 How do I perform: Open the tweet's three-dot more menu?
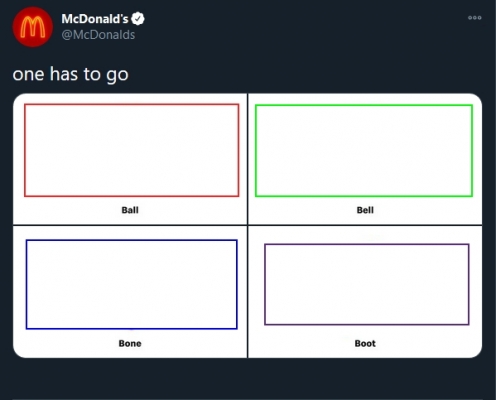(x=475, y=18)
